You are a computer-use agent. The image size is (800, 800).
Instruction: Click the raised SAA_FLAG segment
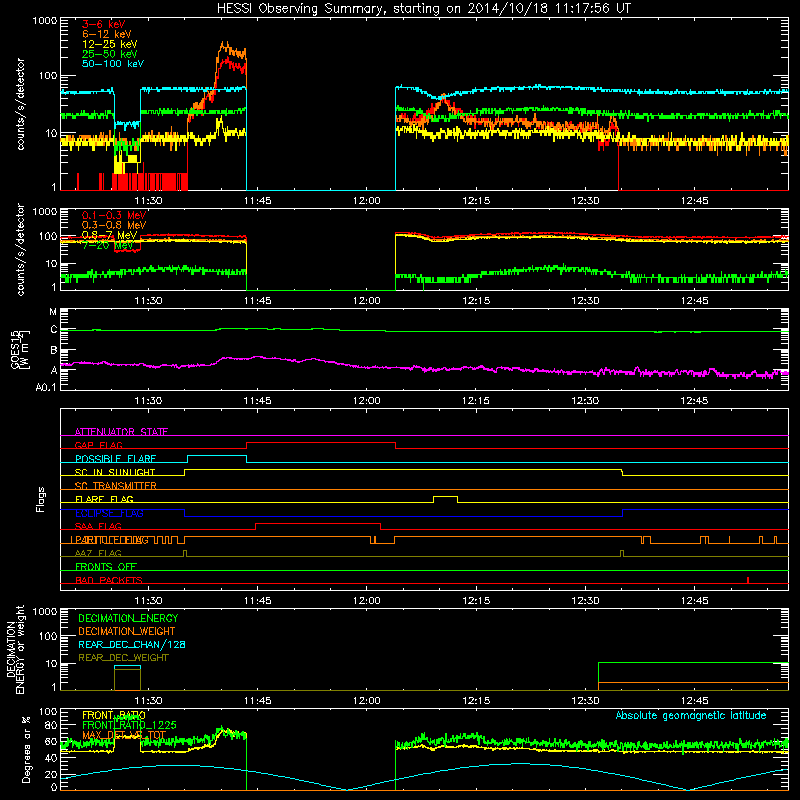[318, 524]
